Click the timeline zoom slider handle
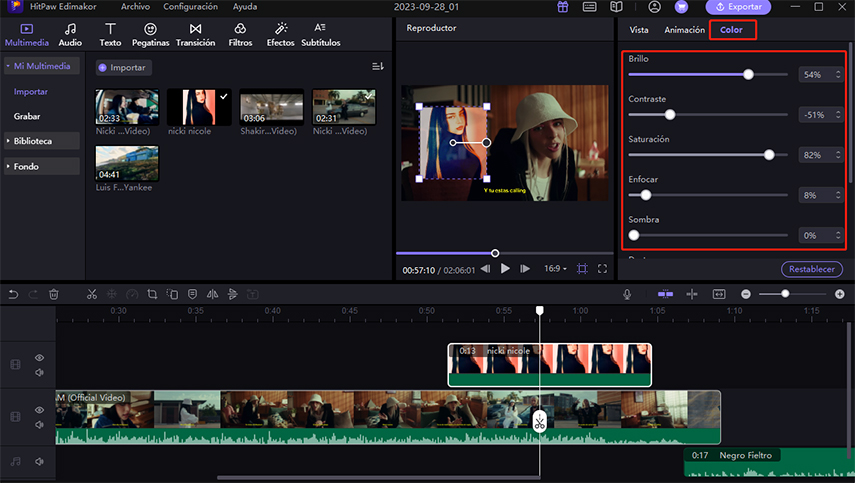Screen dimensions: 855x483 pos(785,294)
